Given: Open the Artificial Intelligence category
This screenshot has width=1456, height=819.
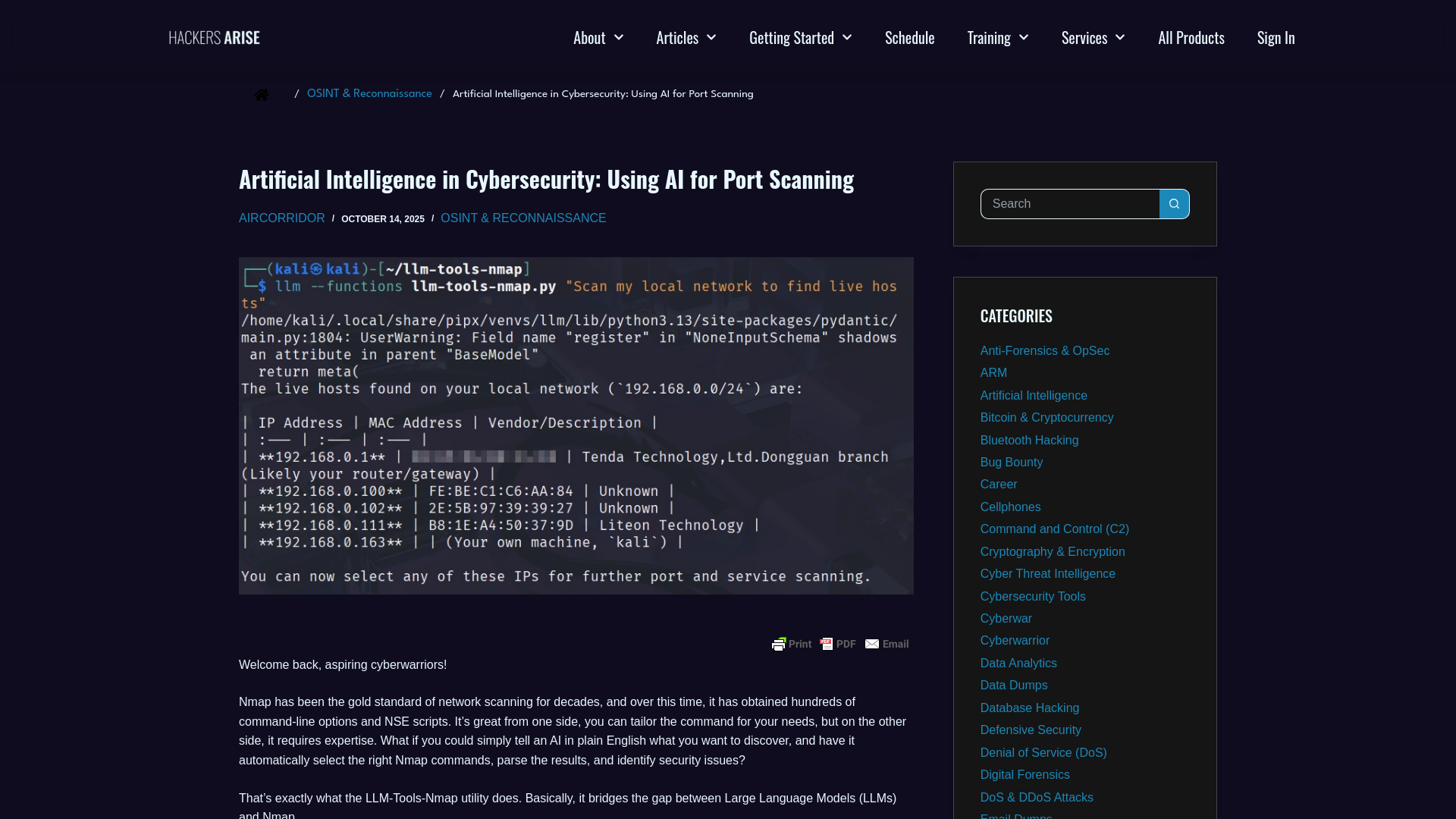Looking at the screenshot, I should coord(1034,395).
